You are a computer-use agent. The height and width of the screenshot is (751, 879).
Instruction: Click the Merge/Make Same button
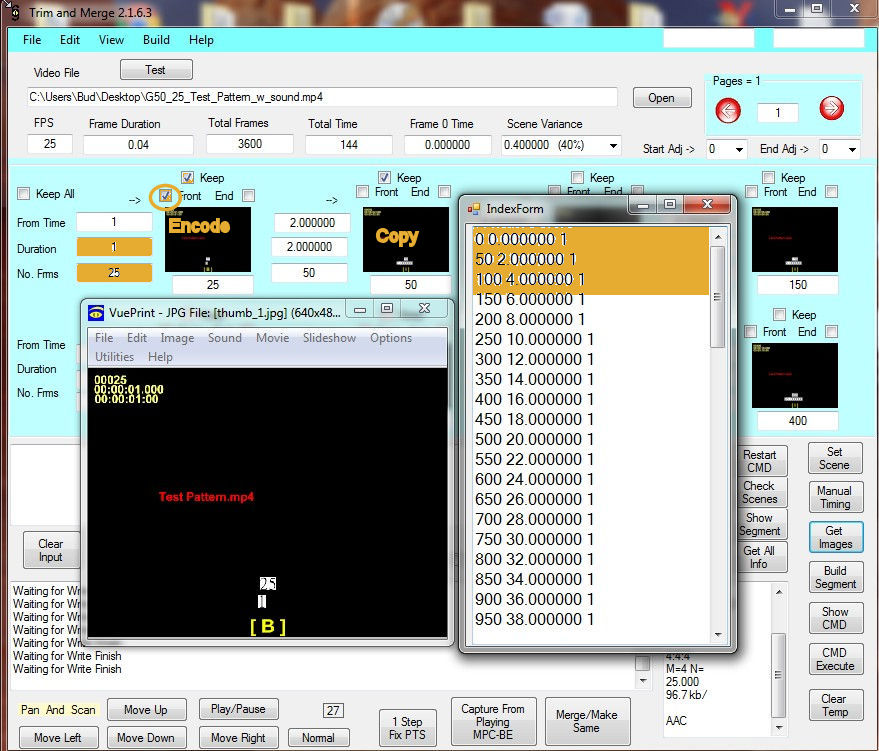click(x=587, y=722)
